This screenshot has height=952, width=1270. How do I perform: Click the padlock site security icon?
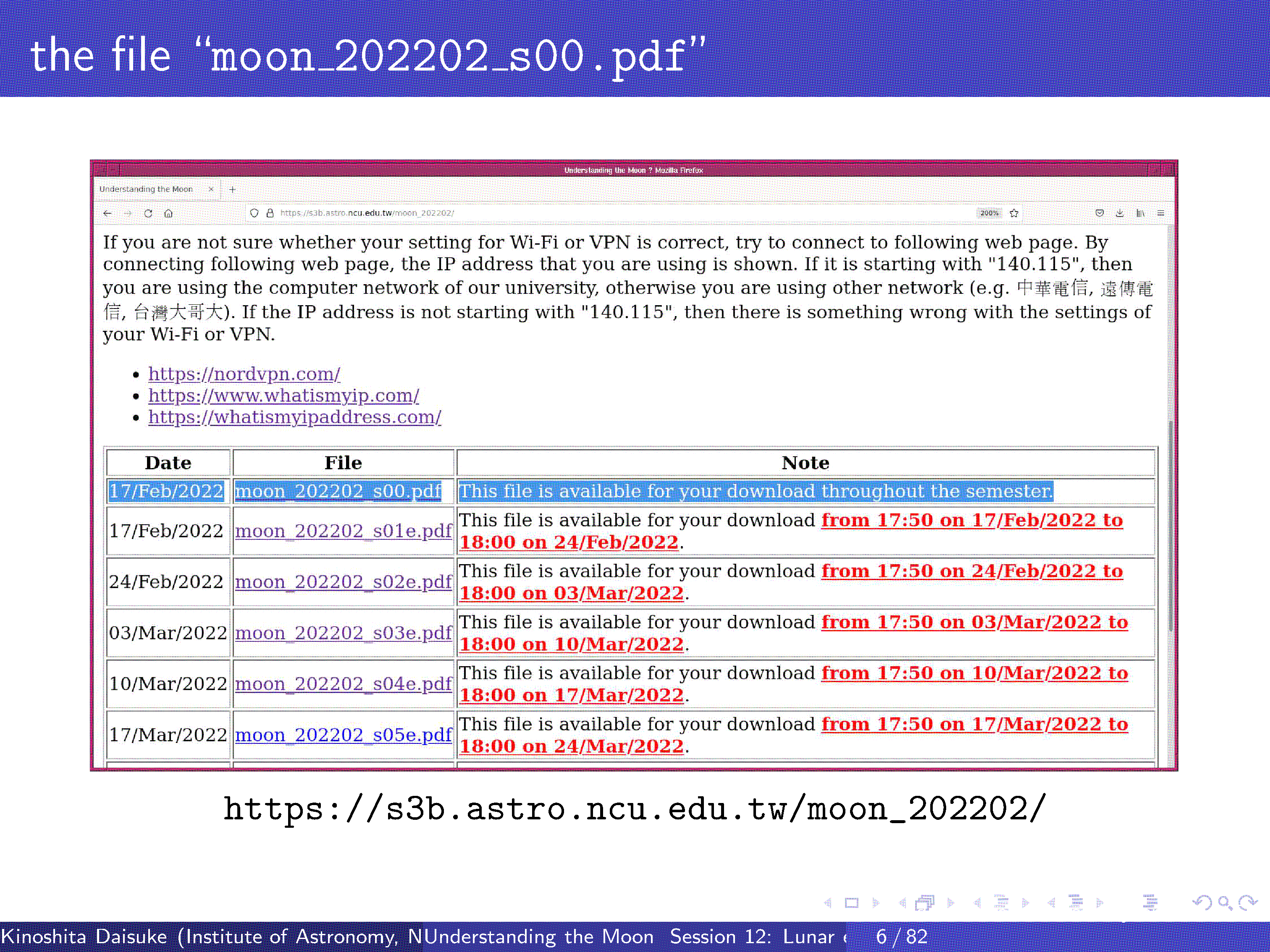click(270, 213)
